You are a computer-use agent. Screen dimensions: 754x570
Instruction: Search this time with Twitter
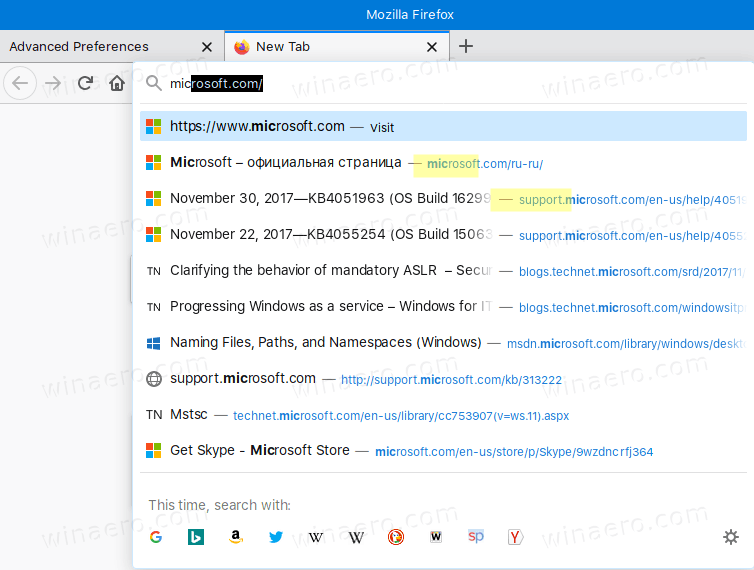[276, 537]
